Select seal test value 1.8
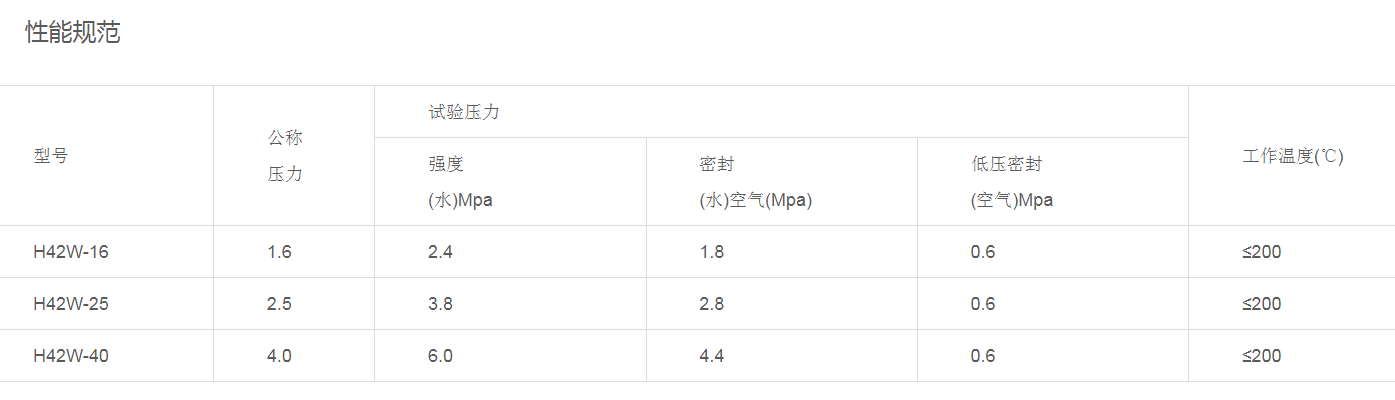This screenshot has width=1395, height=400. (712, 252)
